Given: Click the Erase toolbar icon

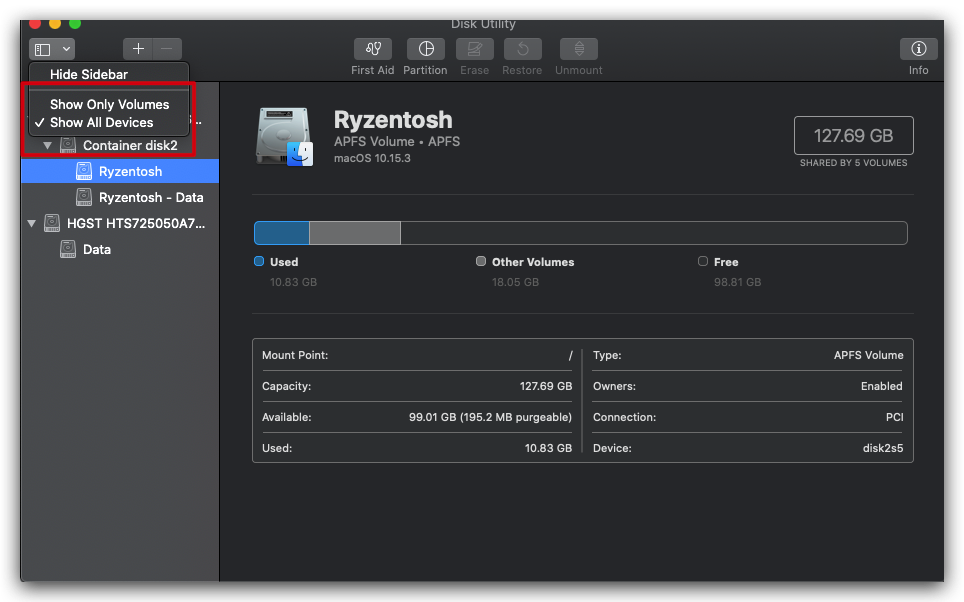Looking at the screenshot, I should [475, 49].
